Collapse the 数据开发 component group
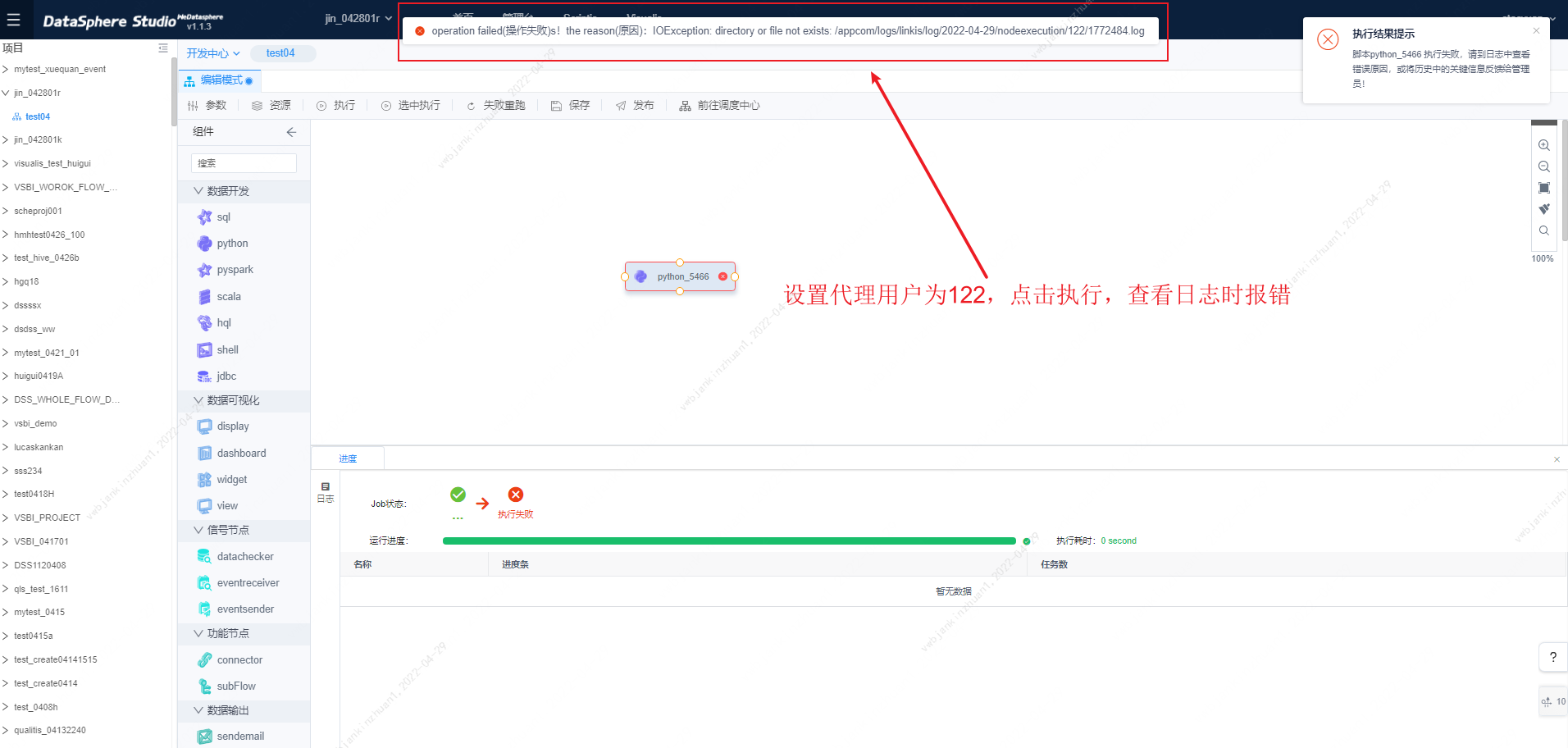This screenshot has width=1568, height=748. coord(198,191)
